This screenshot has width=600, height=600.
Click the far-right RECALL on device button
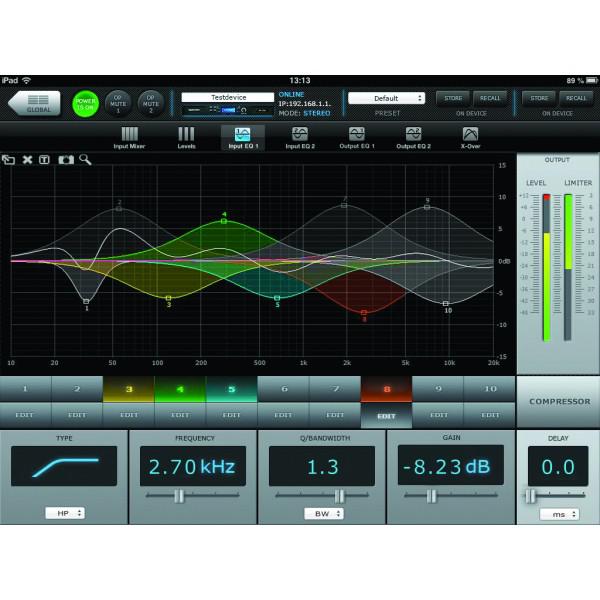[x=576, y=98]
